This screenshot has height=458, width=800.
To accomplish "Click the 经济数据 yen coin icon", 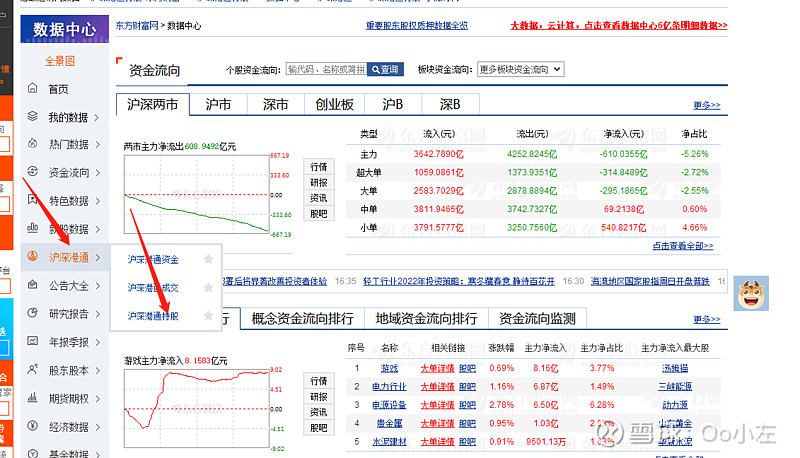I will (33, 426).
